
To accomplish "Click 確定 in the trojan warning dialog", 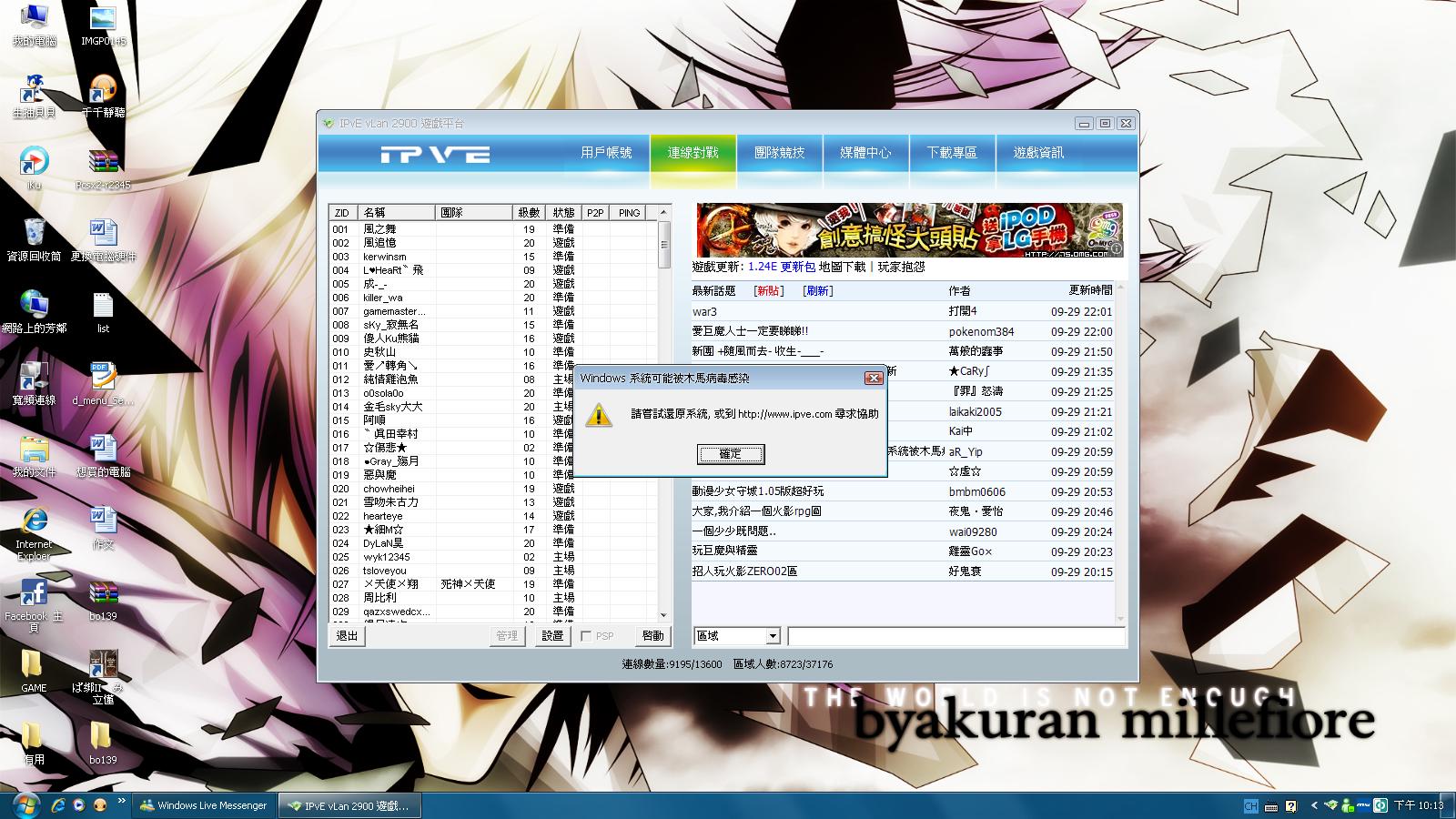I will pos(730,454).
